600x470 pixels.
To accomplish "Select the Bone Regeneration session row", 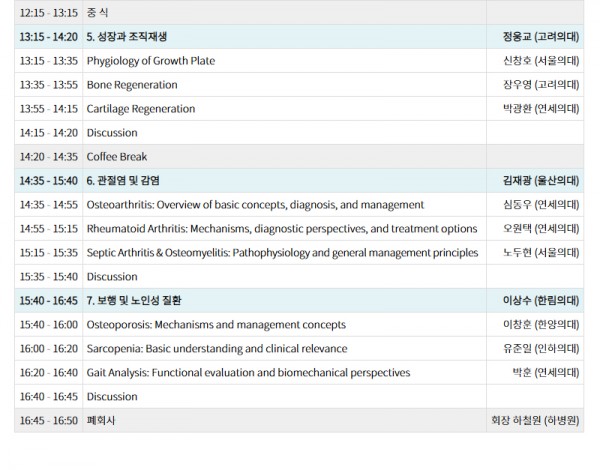I will pos(131,85).
